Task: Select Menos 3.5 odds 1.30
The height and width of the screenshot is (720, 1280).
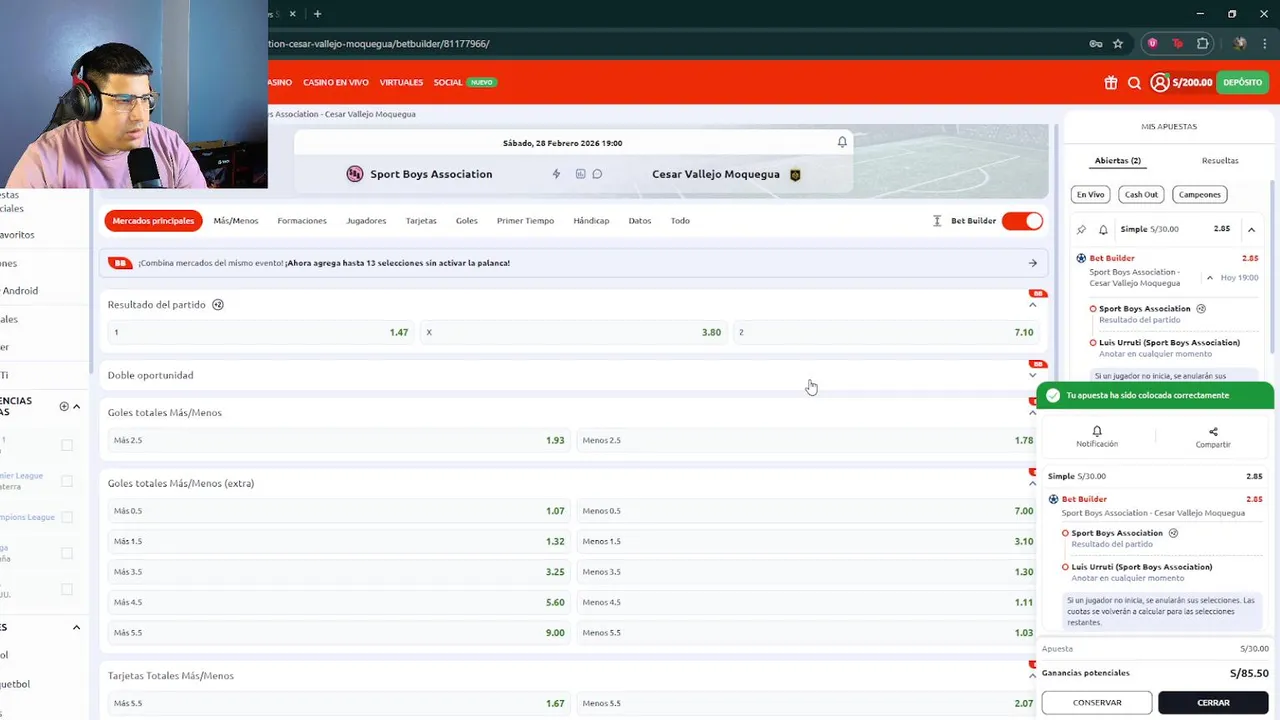Action: tap(808, 572)
